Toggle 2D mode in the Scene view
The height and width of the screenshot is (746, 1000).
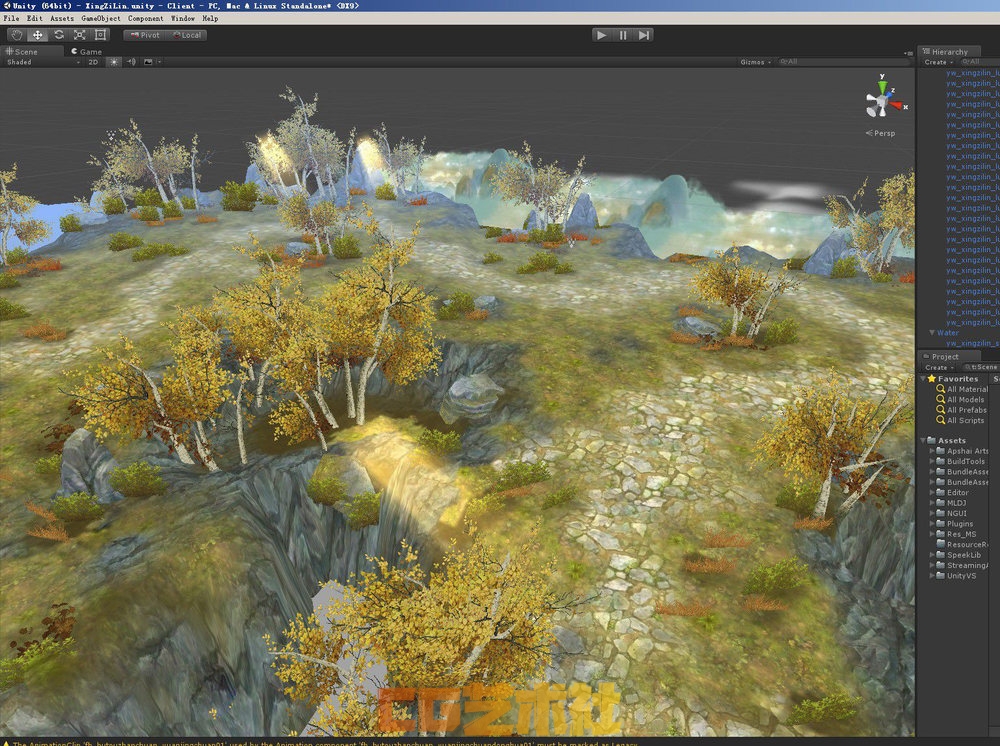[93, 62]
